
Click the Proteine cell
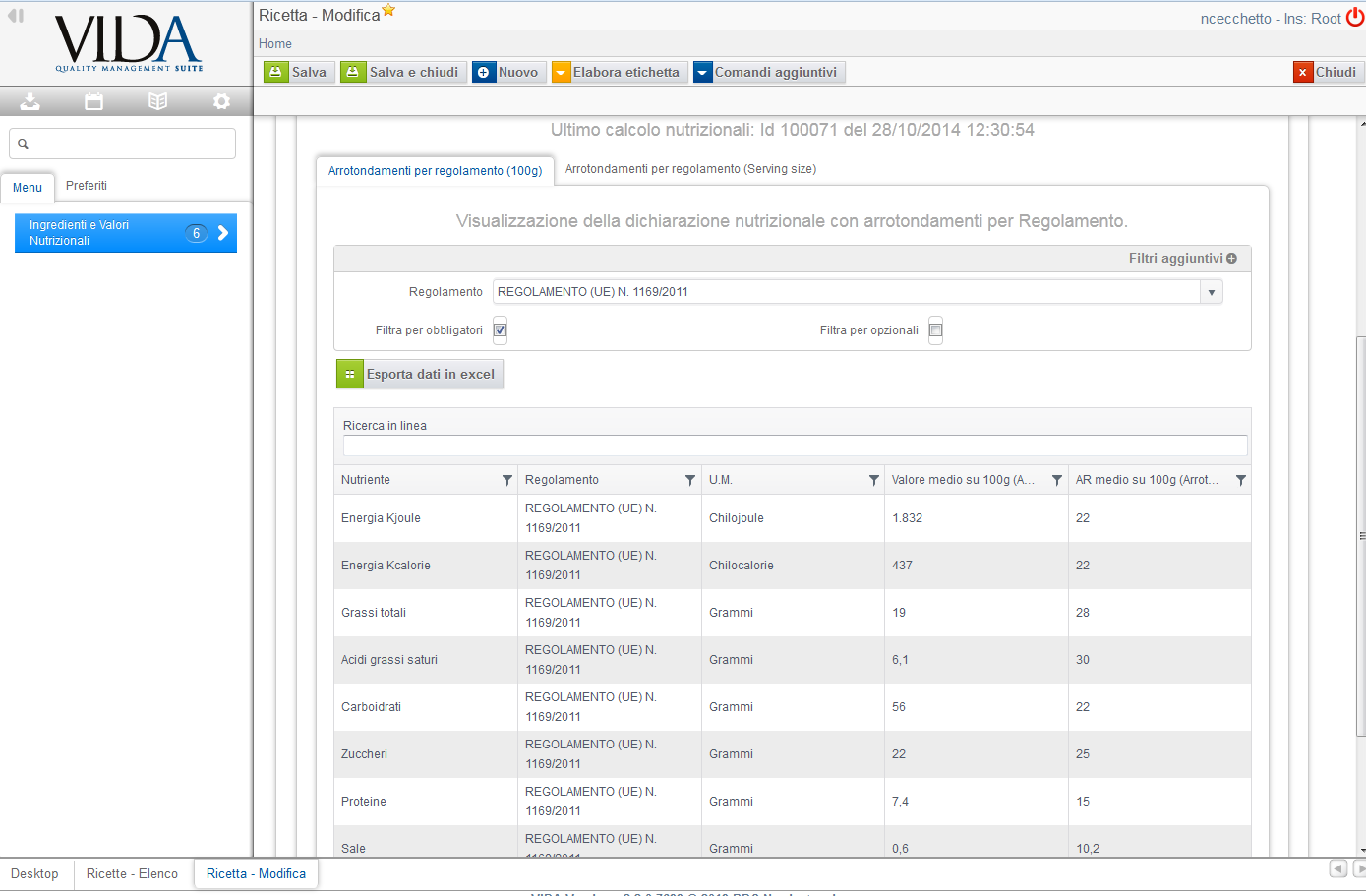click(x=426, y=802)
